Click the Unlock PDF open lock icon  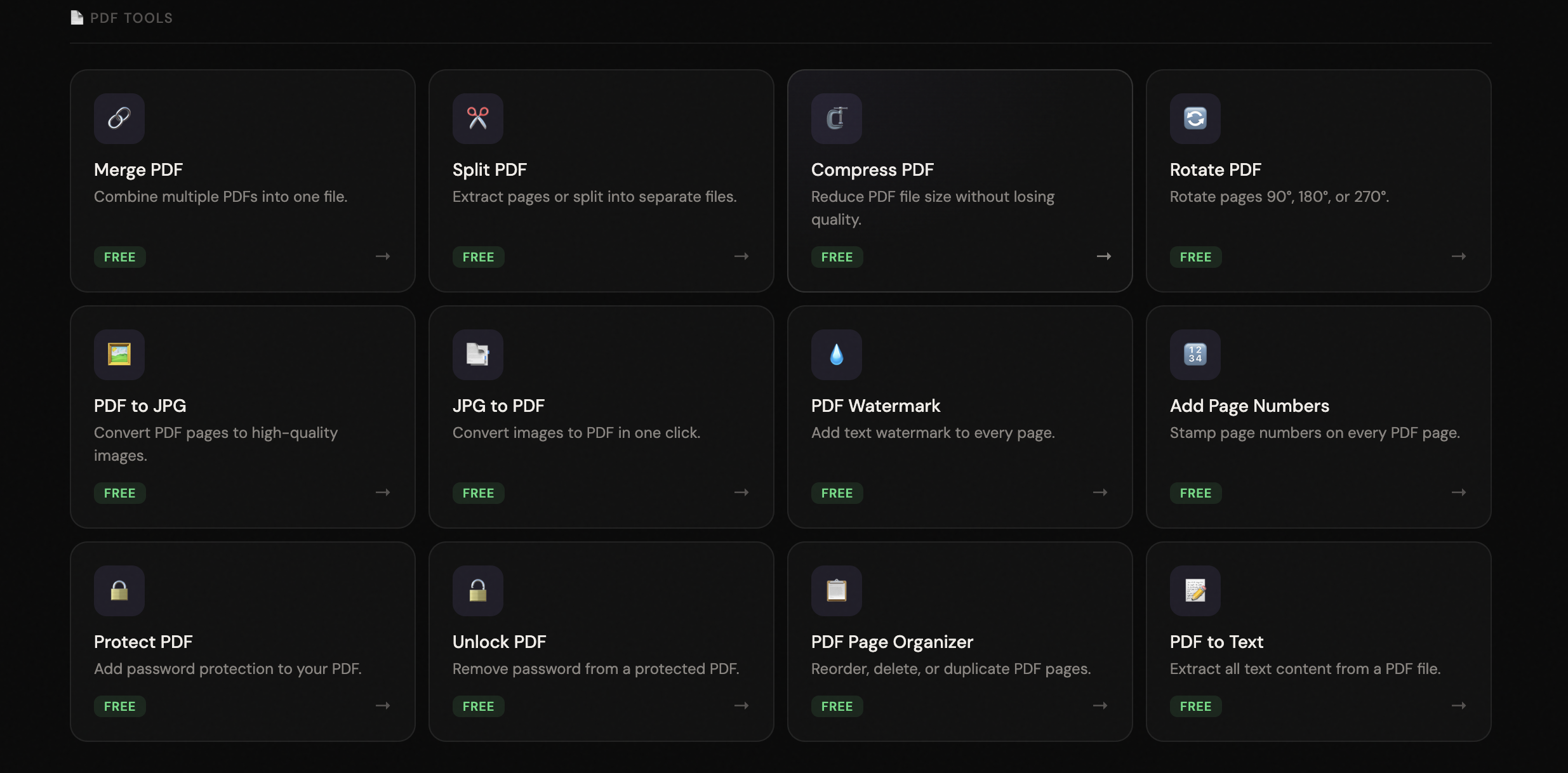(x=478, y=591)
